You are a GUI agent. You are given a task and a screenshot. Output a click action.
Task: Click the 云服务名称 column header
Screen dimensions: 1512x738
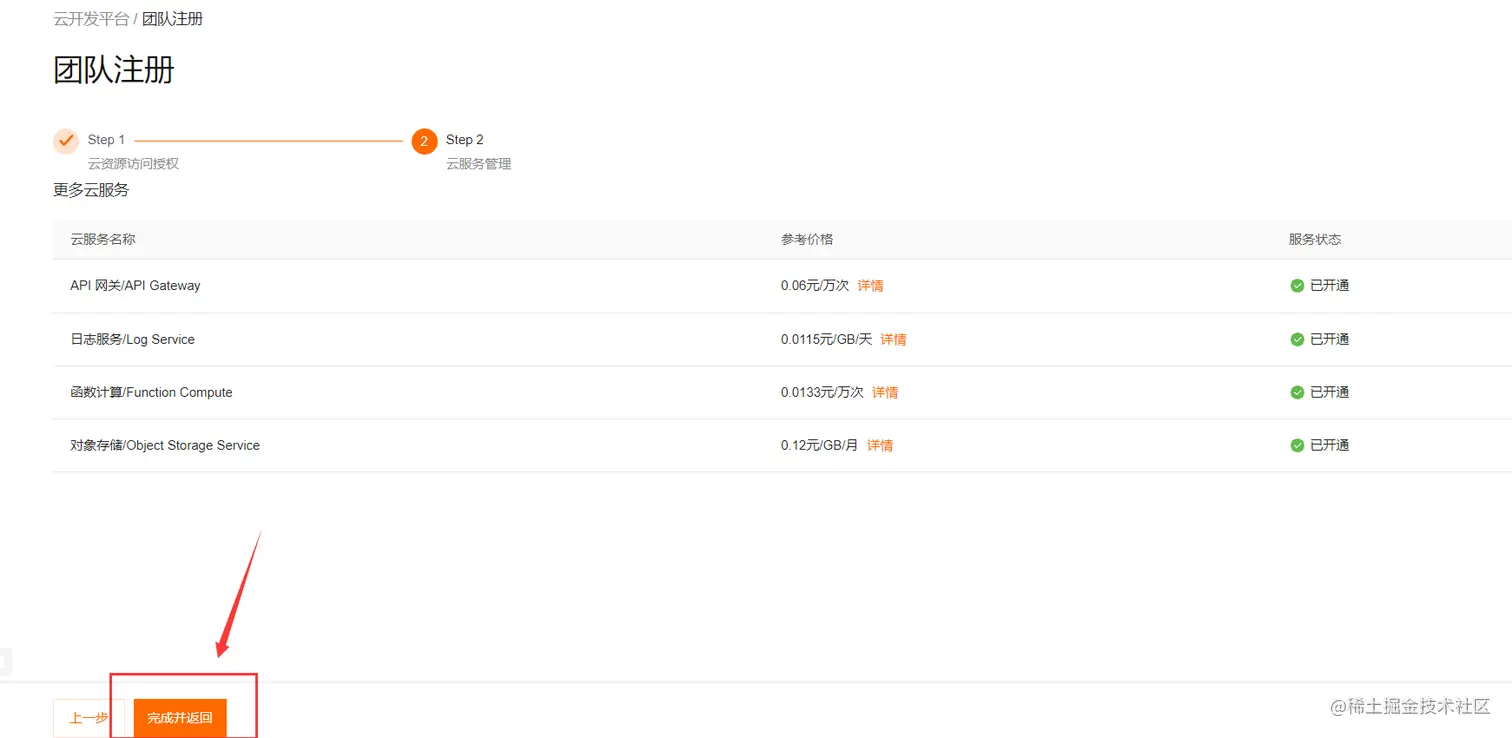pos(103,239)
